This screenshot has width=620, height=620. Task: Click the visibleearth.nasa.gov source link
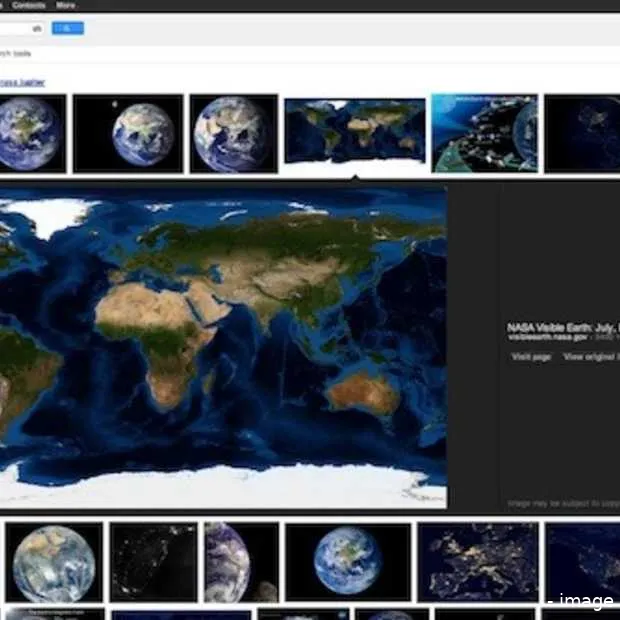548,337
